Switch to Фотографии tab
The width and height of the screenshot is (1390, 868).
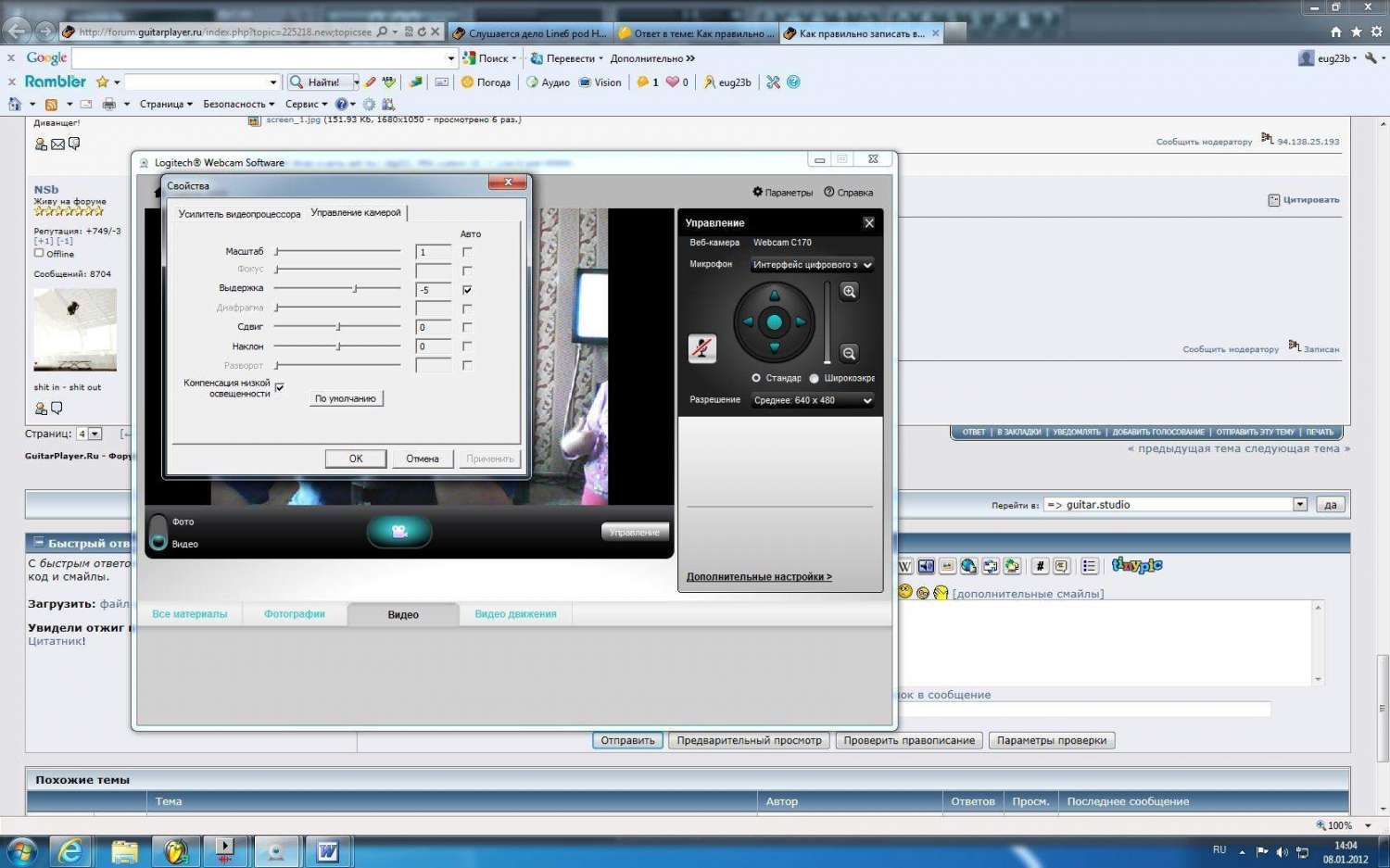coord(295,614)
